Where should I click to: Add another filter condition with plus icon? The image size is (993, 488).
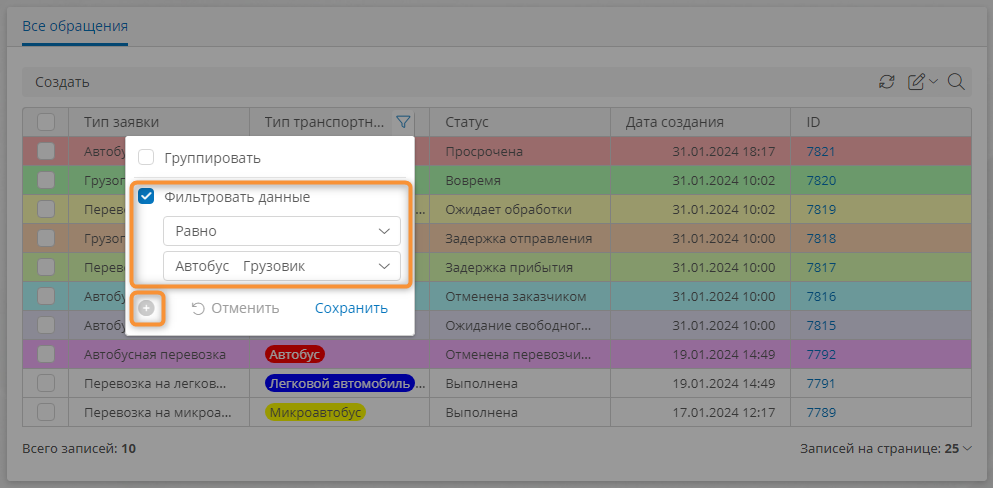click(147, 308)
